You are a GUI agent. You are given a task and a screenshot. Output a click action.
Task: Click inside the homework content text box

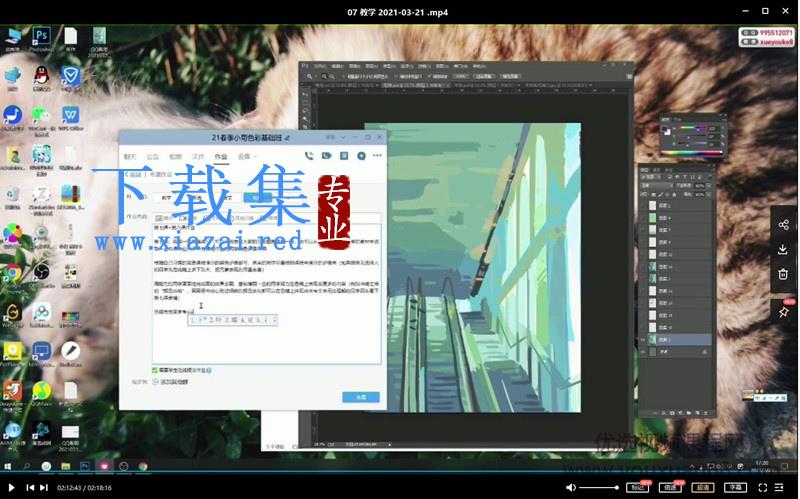[266, 293]
